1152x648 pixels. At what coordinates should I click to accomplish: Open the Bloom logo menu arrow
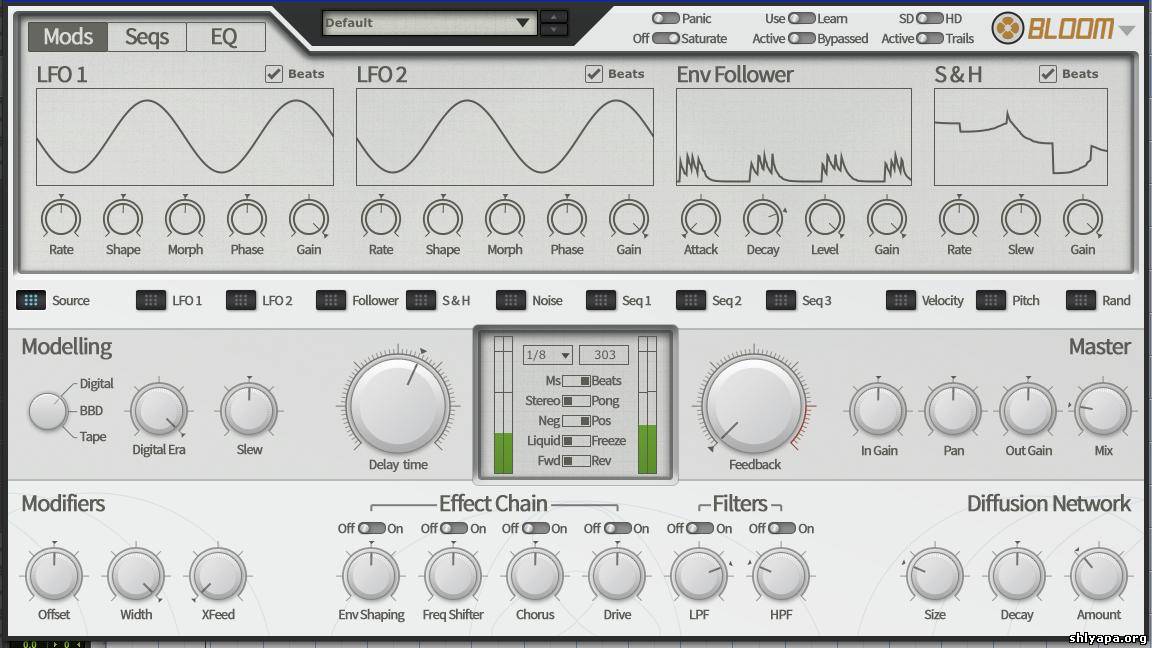click(x=1127, y=30)
